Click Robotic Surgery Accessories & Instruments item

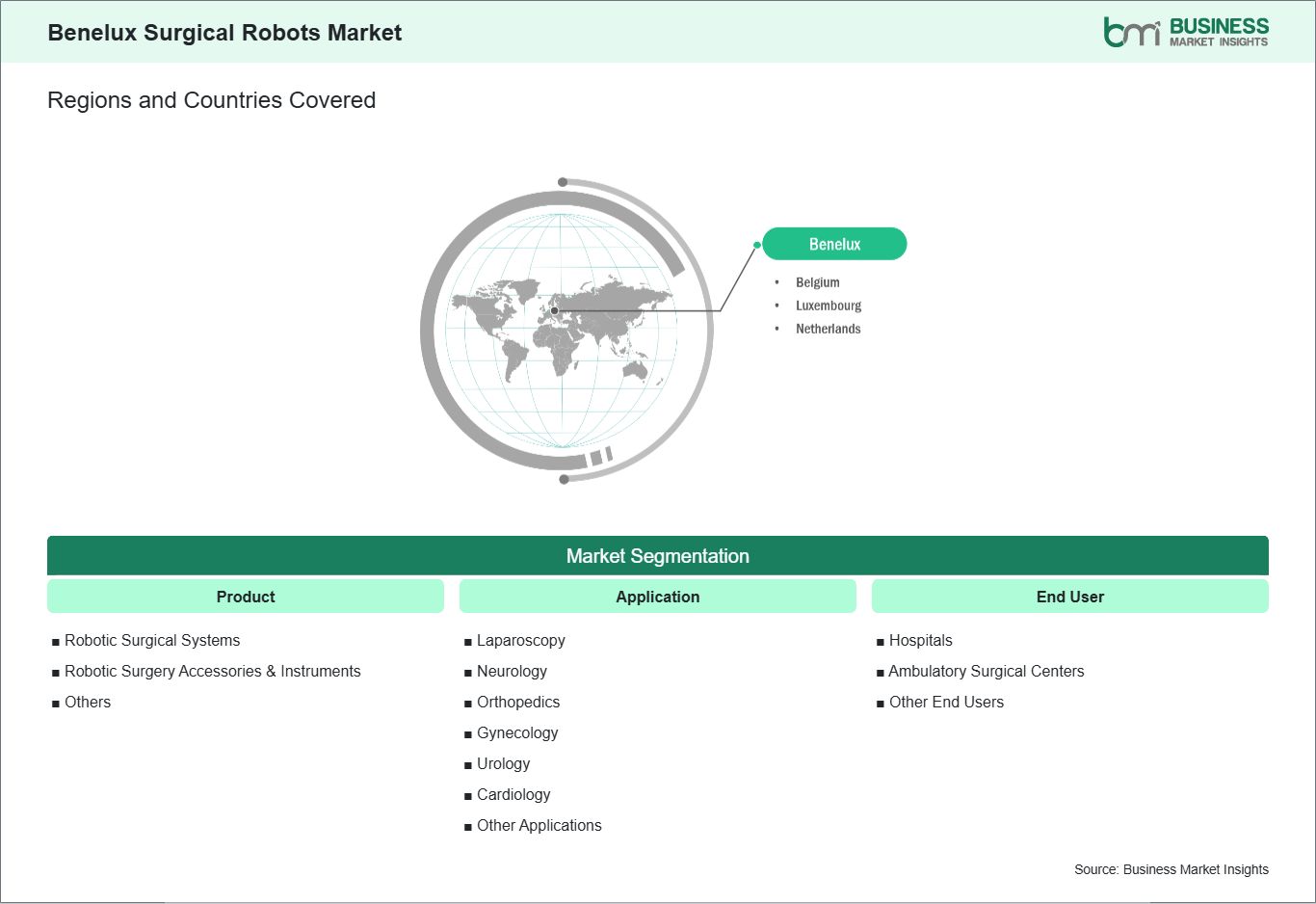point(212,671)
